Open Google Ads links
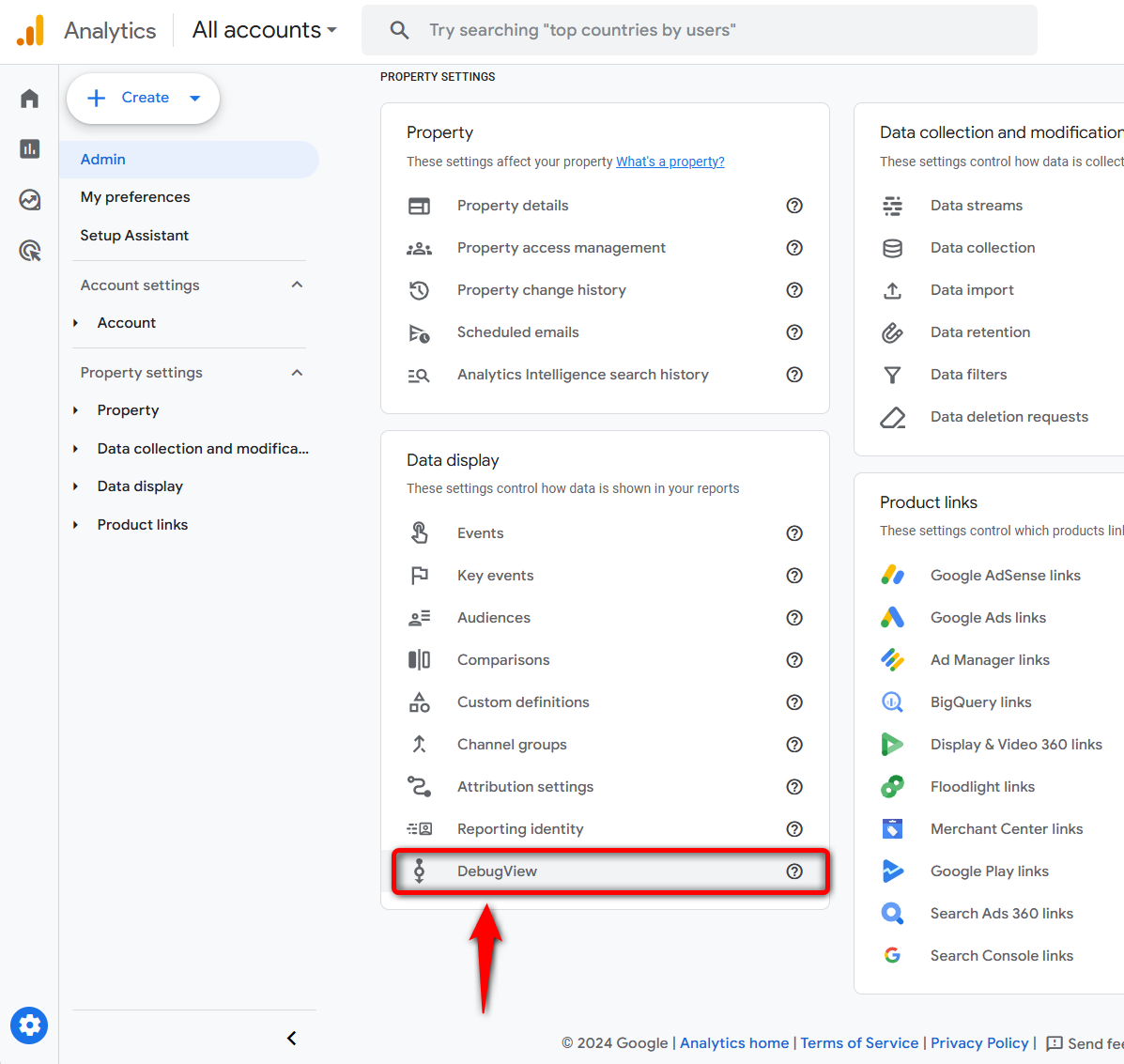Image resolution: width=1124 pixels, height=1064 pixels. click(988, 618)
